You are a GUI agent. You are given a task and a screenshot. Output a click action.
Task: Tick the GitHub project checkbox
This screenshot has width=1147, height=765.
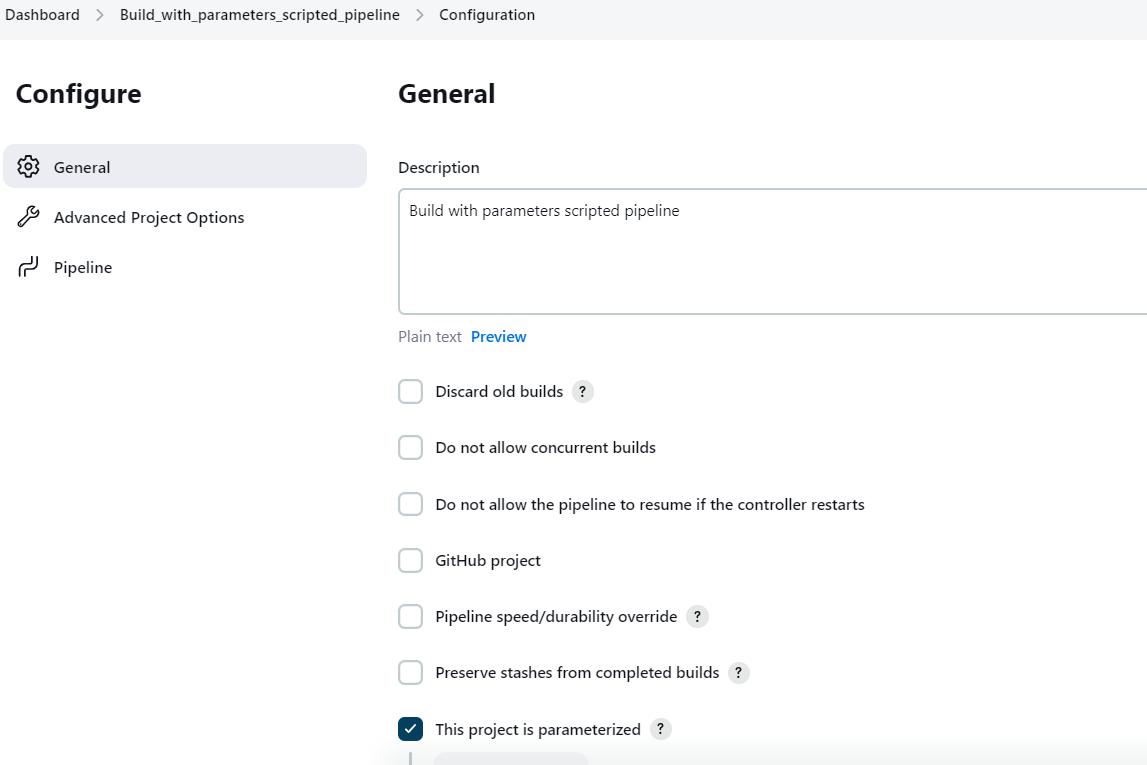point(411,560)
